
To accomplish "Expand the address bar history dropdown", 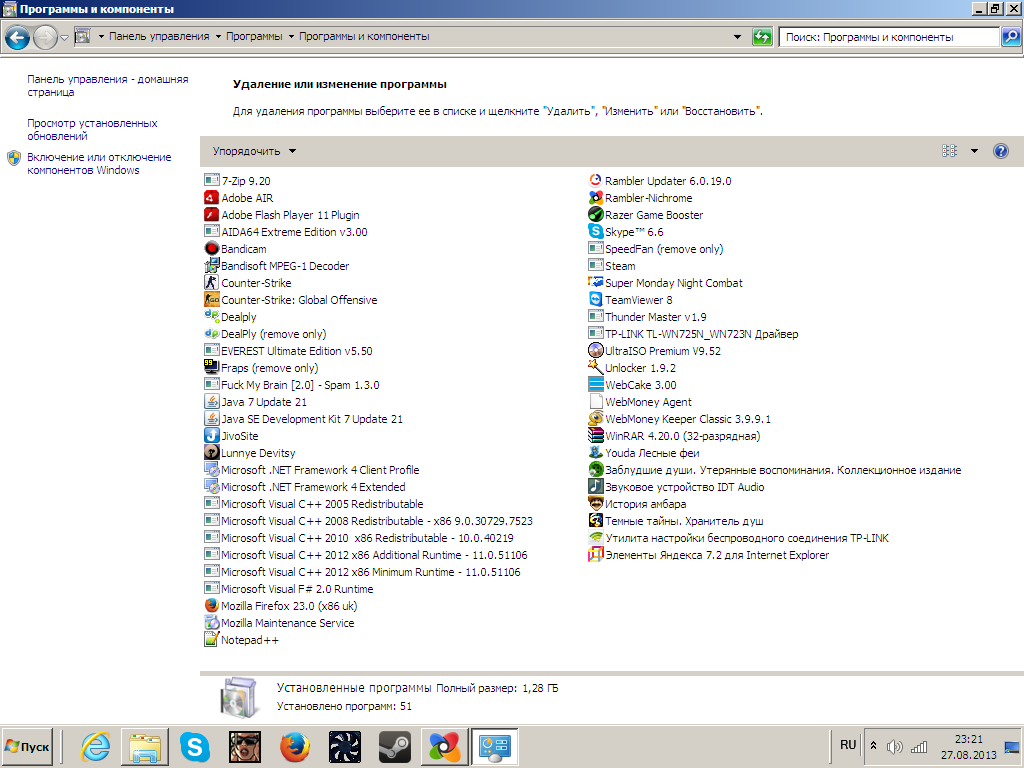I will point(737,37).
